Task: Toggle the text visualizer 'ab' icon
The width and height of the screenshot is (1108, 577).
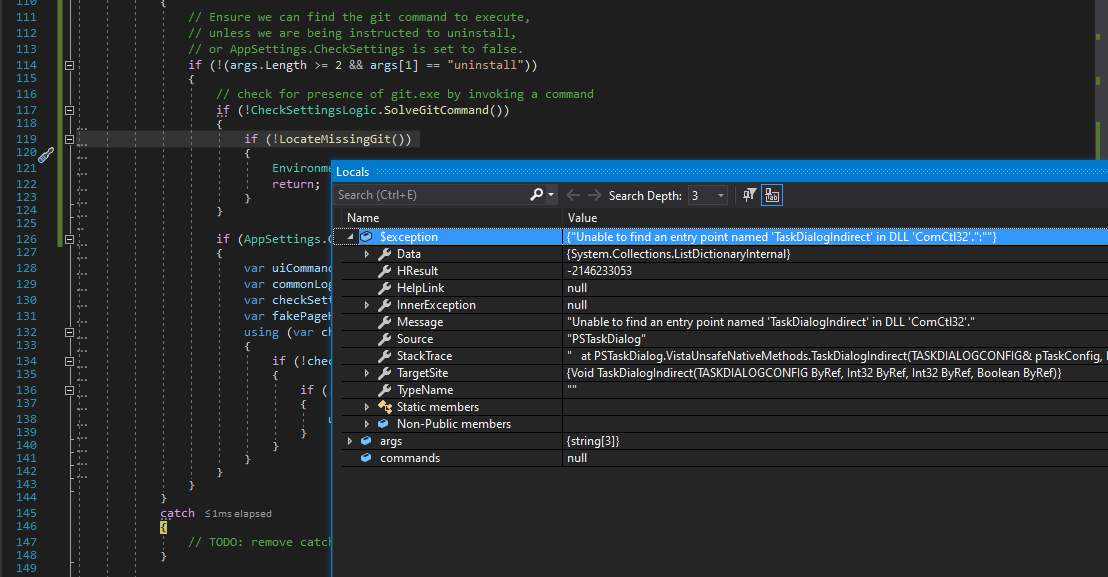Action: 772,195
